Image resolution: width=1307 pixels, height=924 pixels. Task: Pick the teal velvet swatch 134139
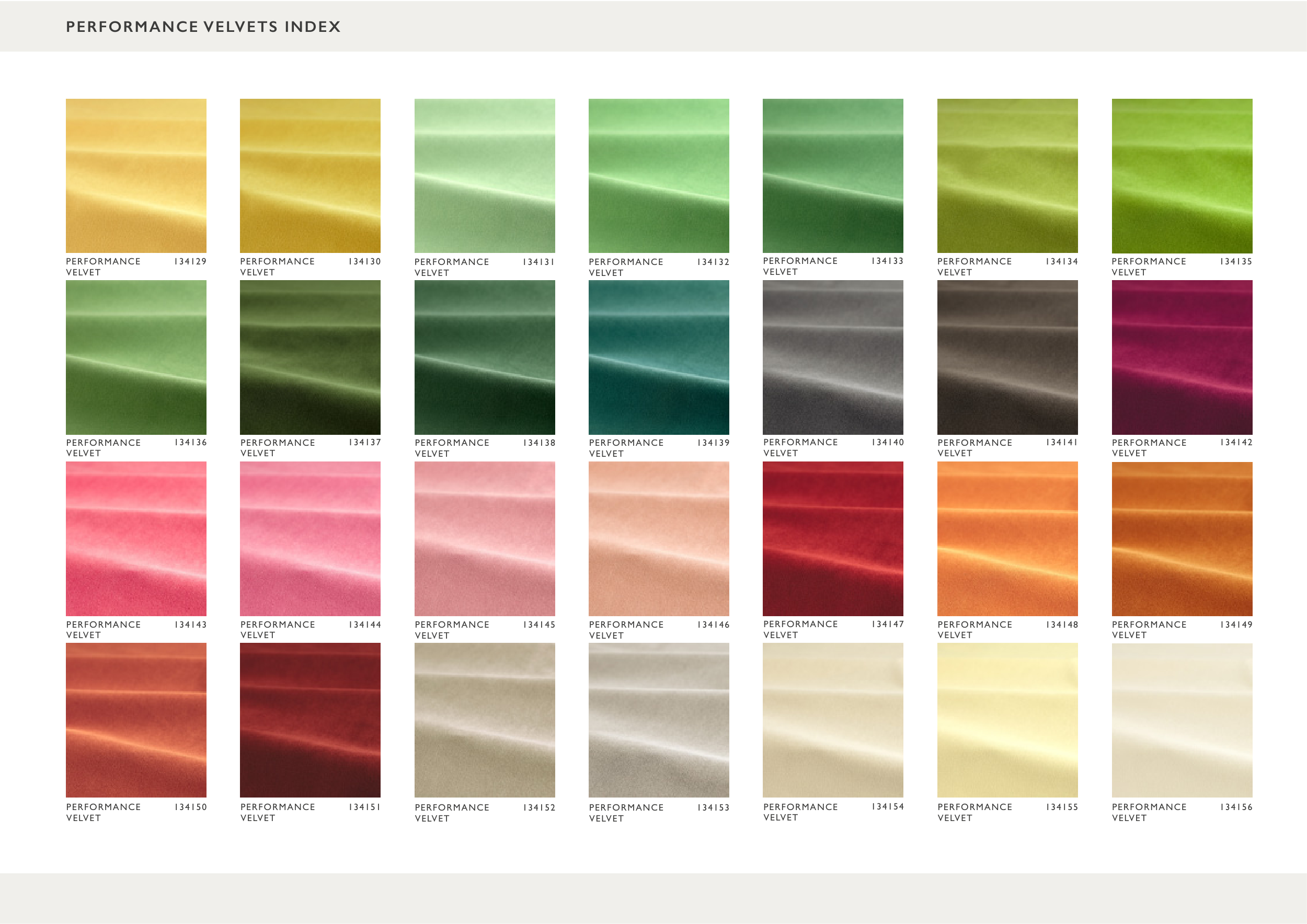click(659, 357)
